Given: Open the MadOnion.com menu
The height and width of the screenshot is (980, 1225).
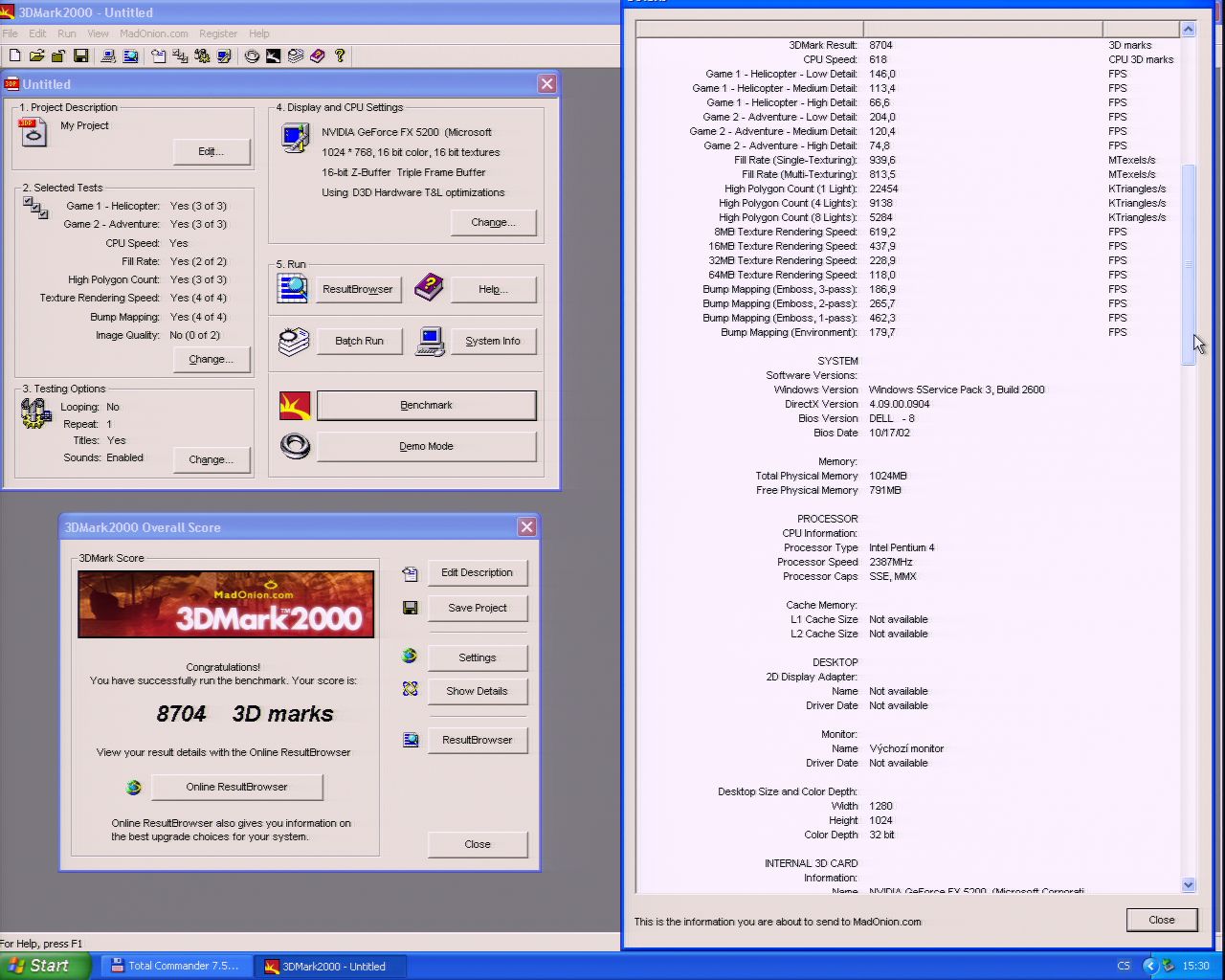Looking at the screenshot, I should tap(154, 33).
